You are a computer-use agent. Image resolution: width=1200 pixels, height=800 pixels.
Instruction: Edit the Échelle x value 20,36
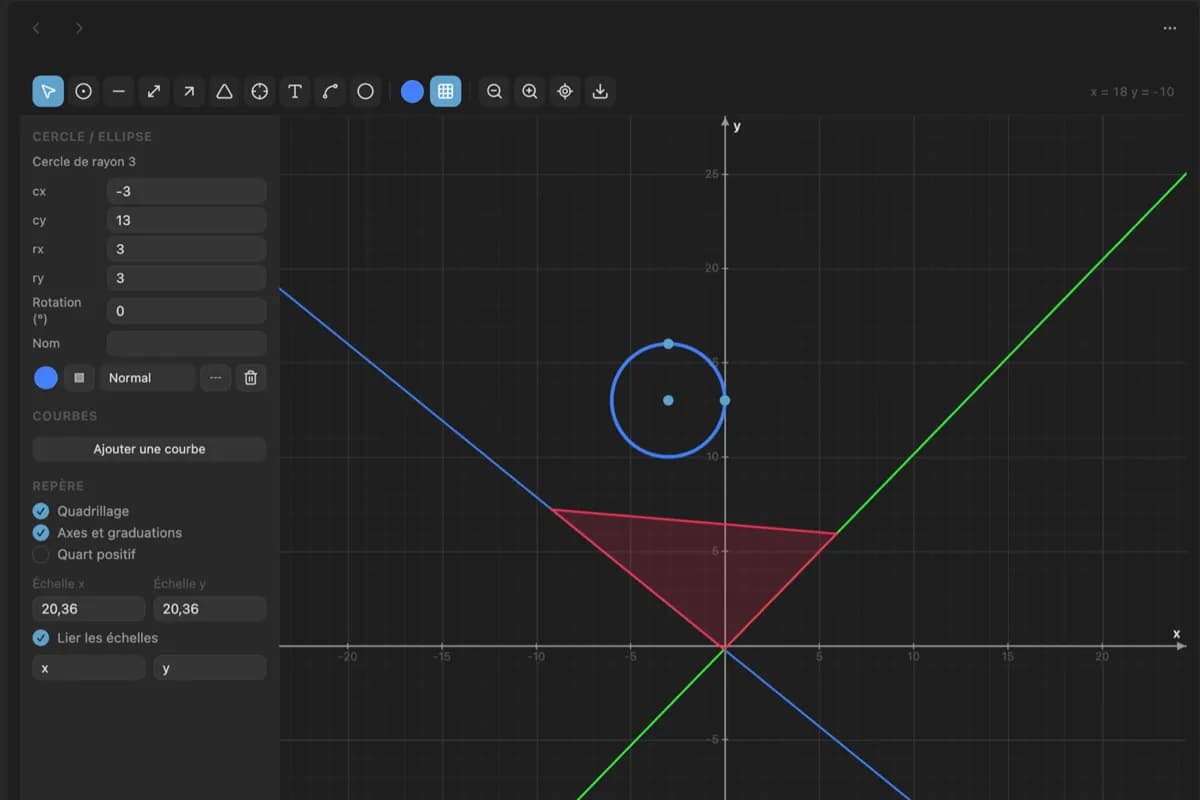(89, 609)
